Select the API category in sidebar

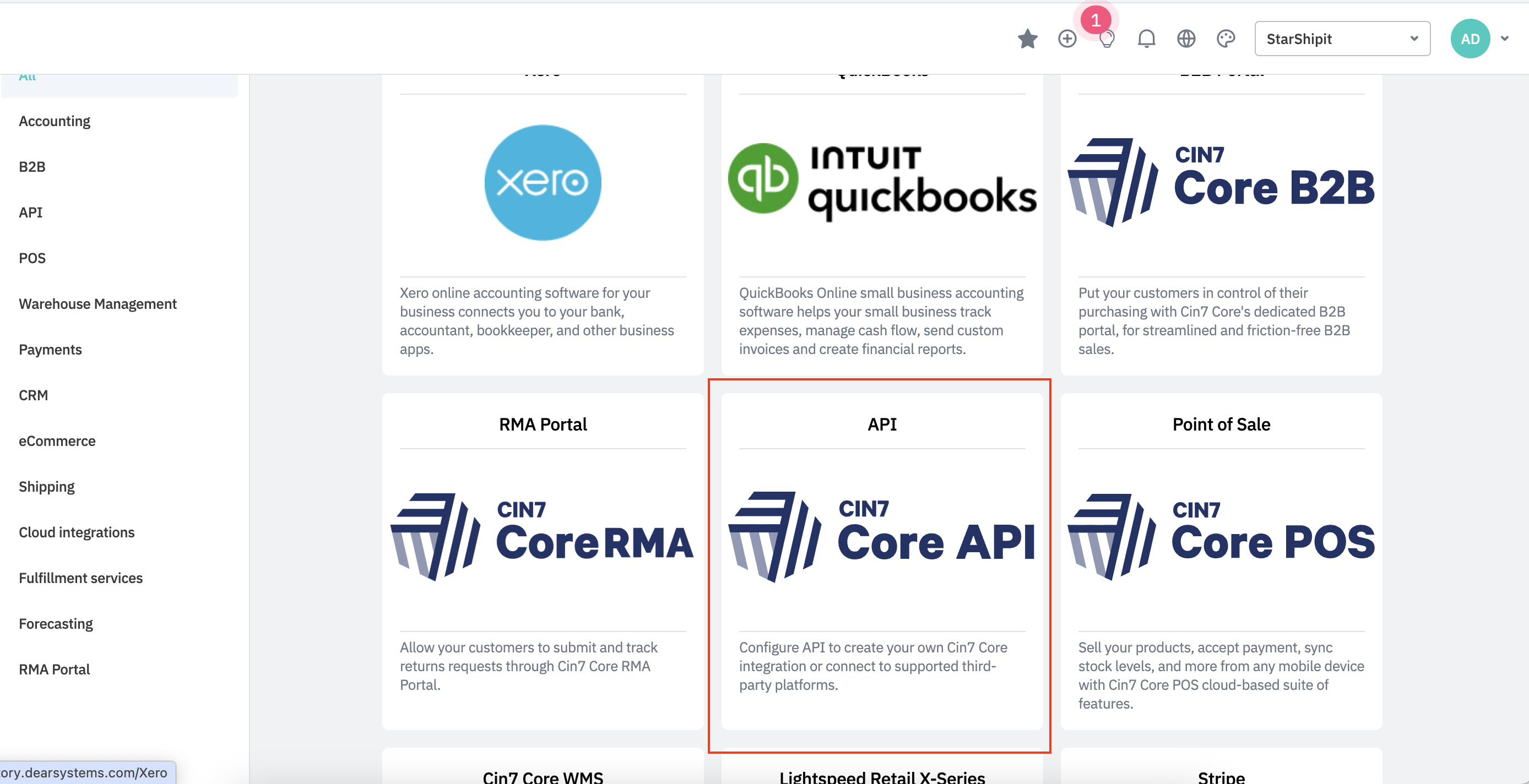(30, 213)
